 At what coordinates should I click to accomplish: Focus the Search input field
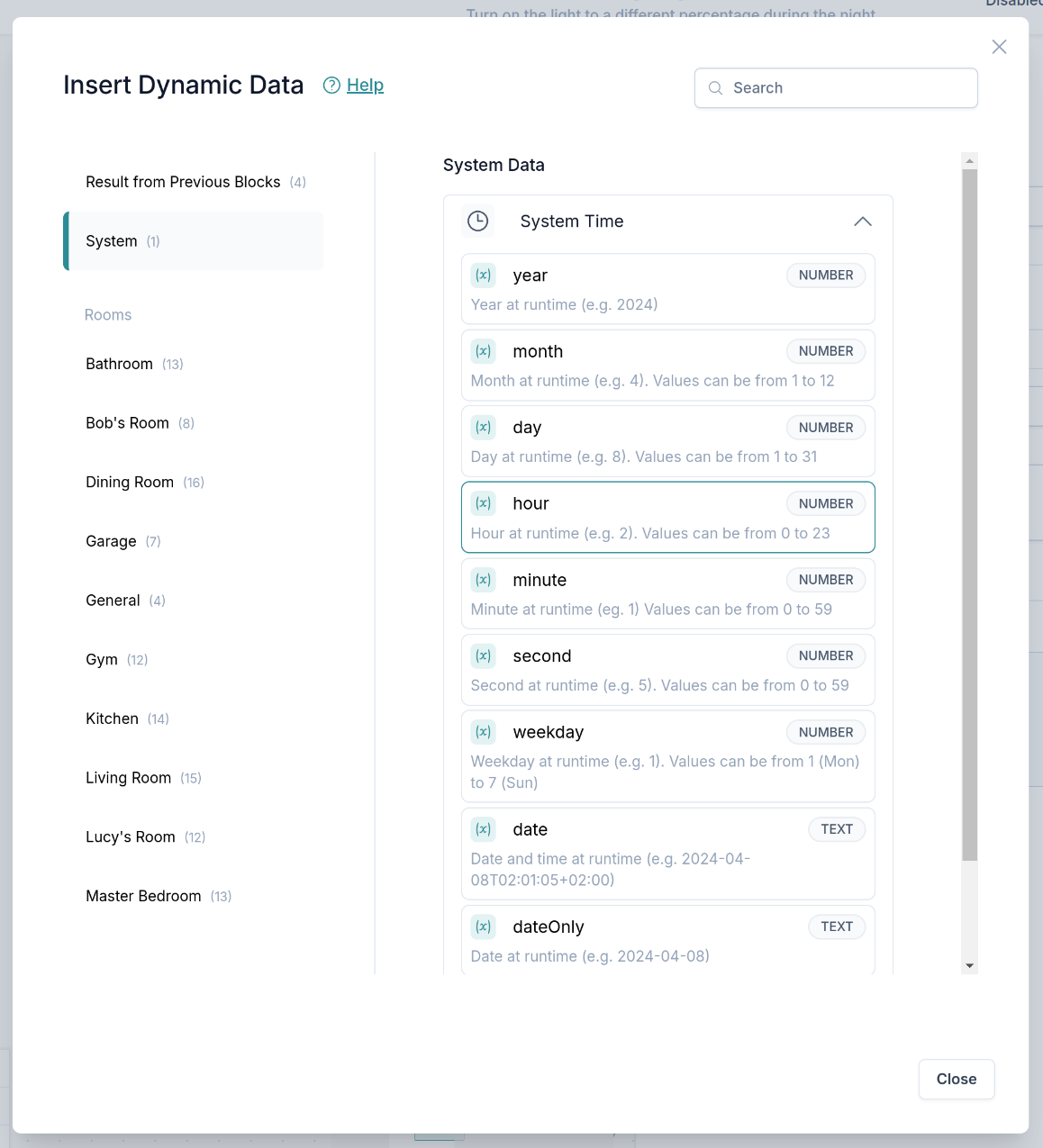pos(847,88)
